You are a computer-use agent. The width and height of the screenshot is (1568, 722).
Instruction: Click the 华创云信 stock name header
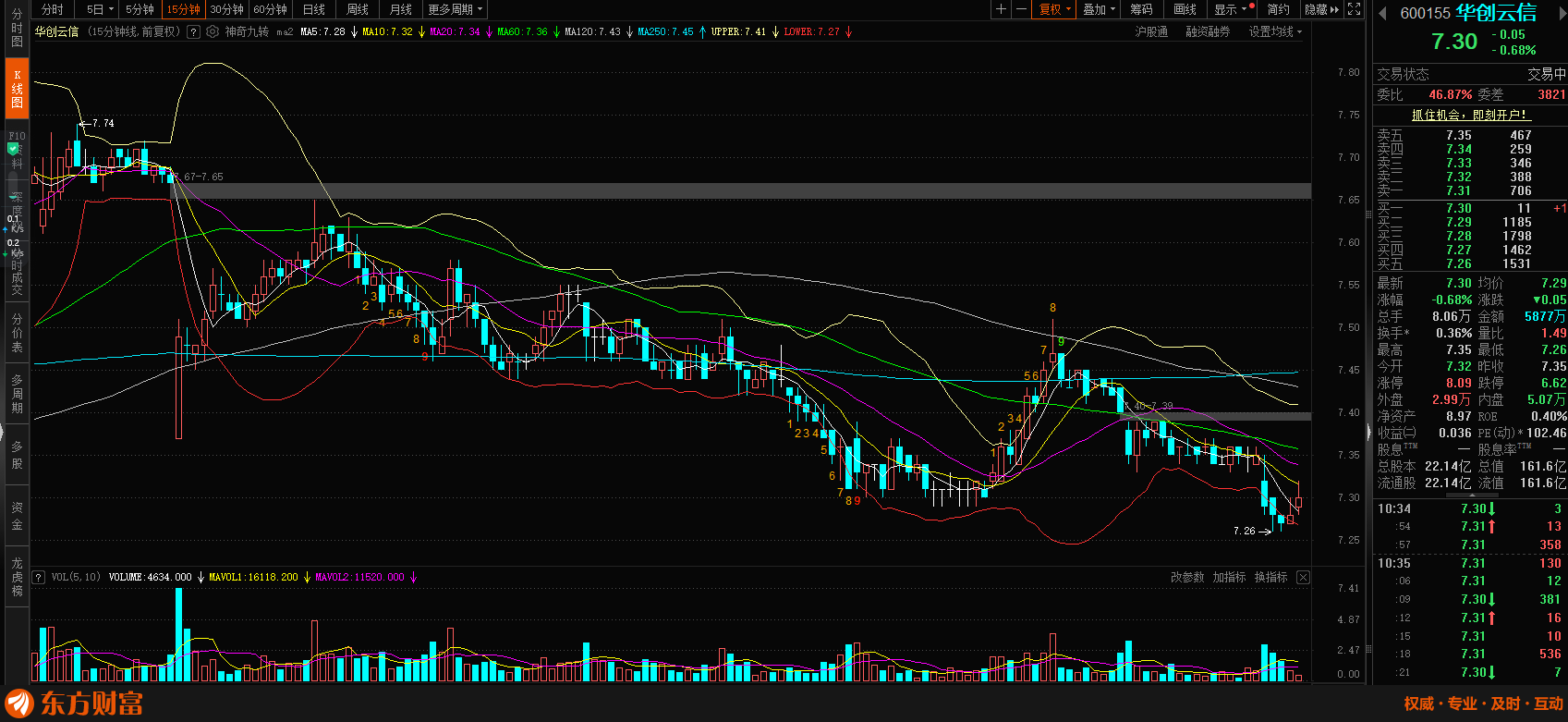click(1496, 13)
